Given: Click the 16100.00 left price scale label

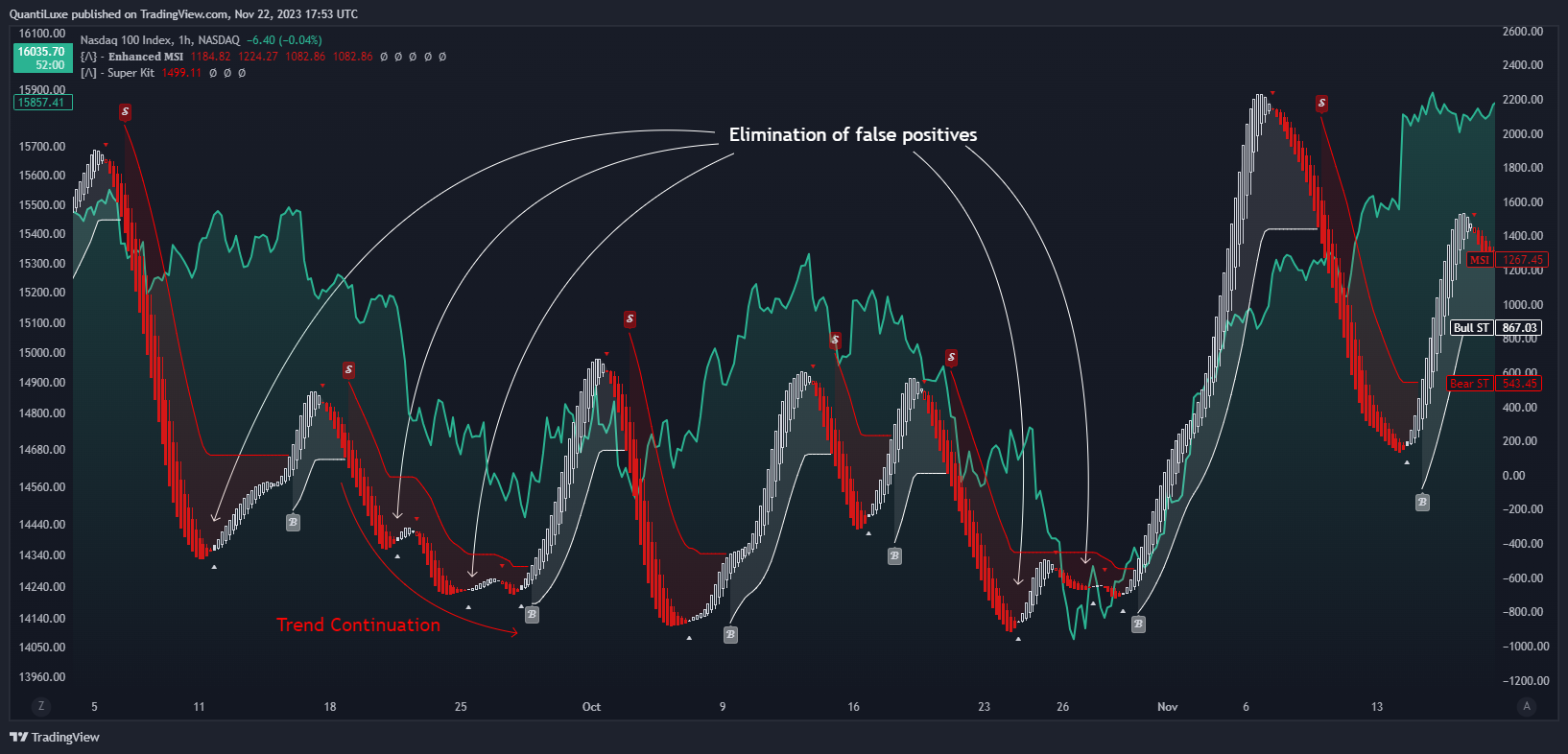Looking at the screenshot, I should 42,34.
